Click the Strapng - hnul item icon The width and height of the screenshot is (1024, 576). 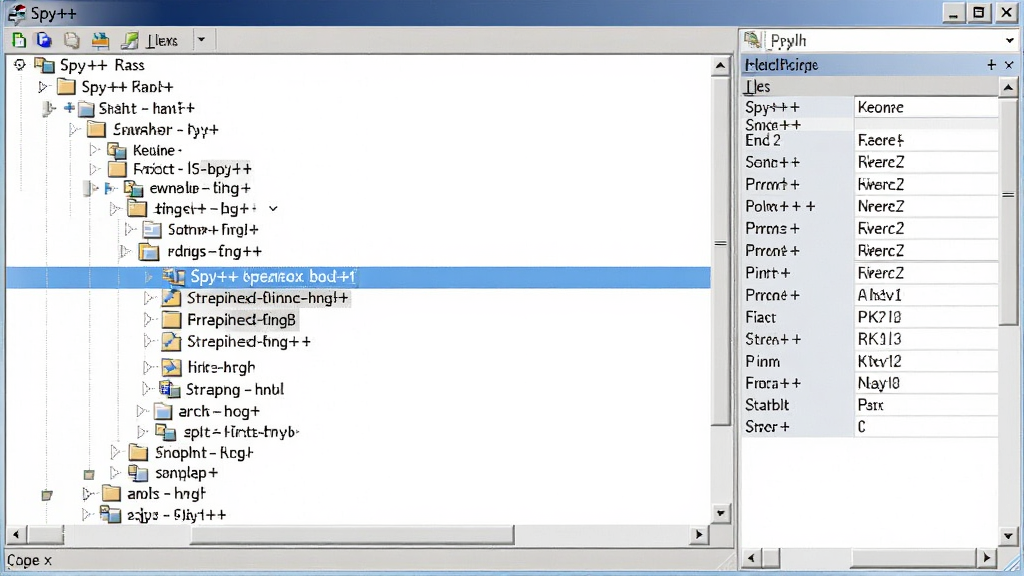point(170,389)
